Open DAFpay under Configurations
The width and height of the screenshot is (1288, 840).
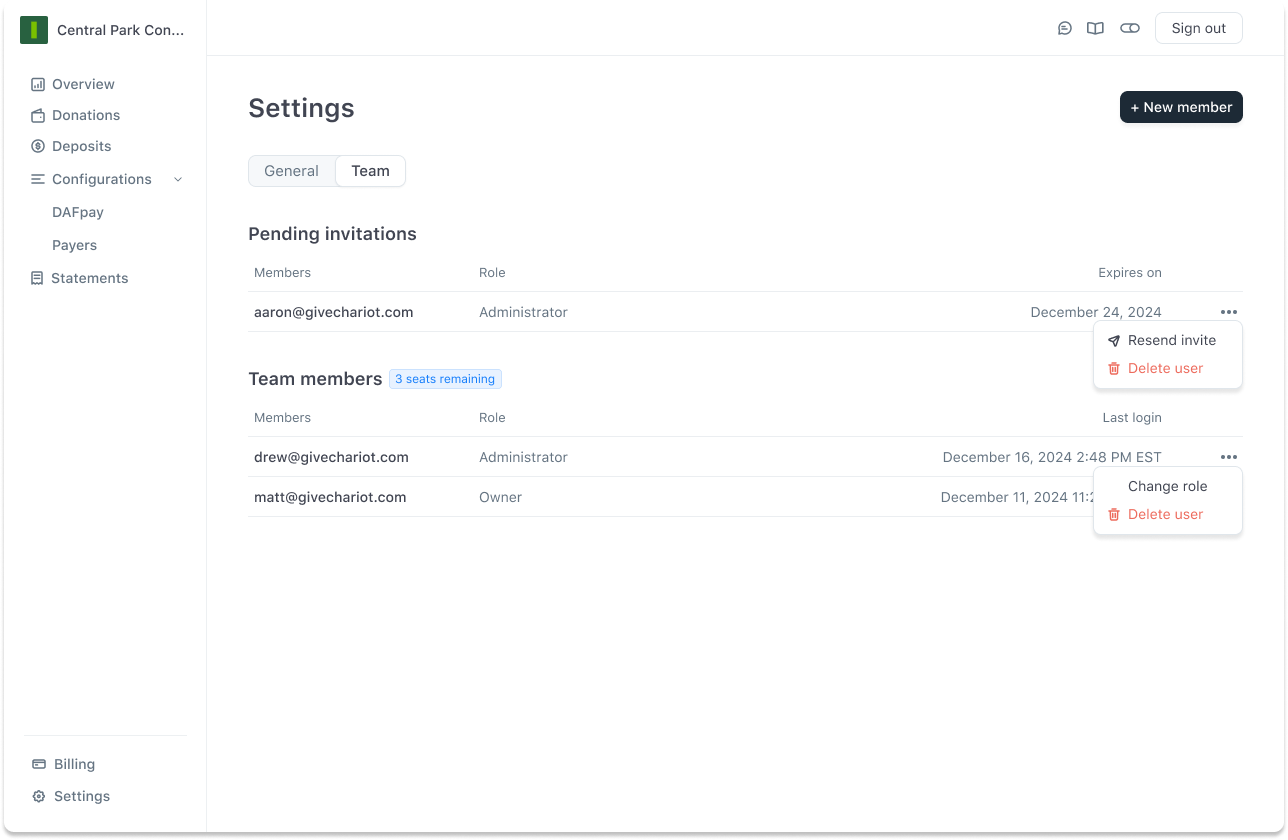click(x=78, y=212)
